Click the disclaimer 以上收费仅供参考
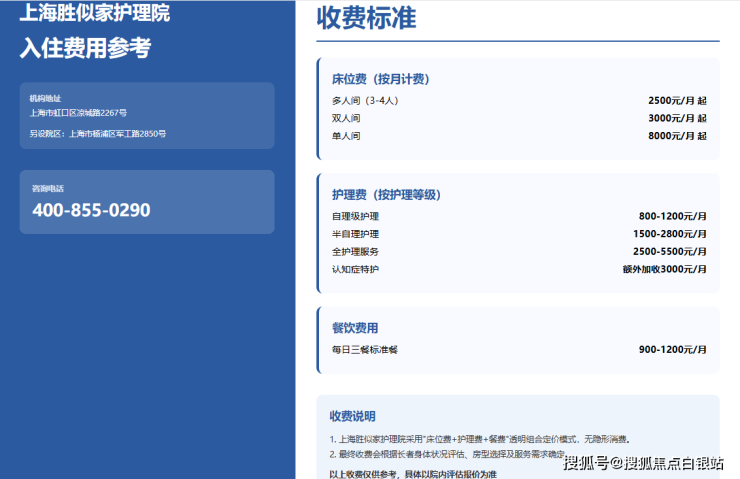Viewport: 740px width, 479px height. (x=413, y=474)
